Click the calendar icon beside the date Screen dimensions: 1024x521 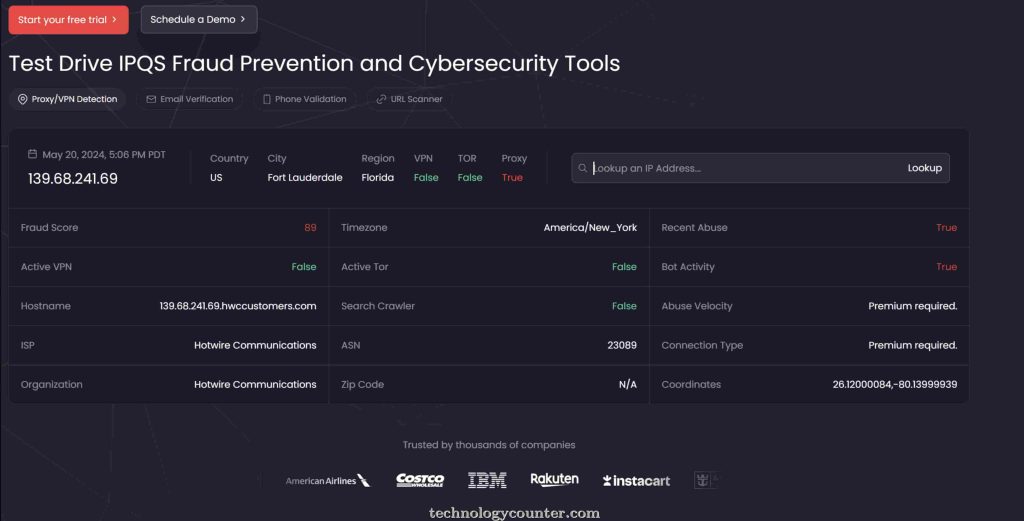[x=32, y=155]
